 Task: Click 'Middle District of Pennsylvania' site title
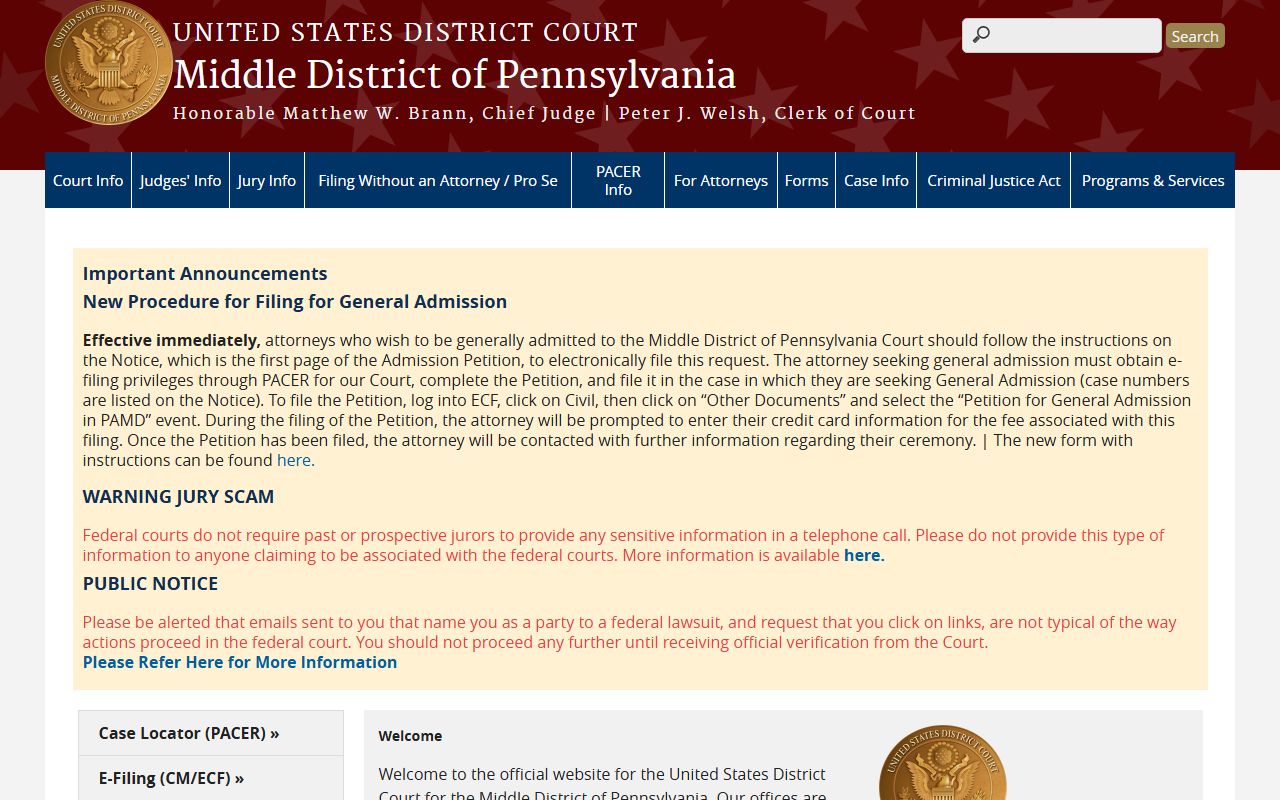455,75
